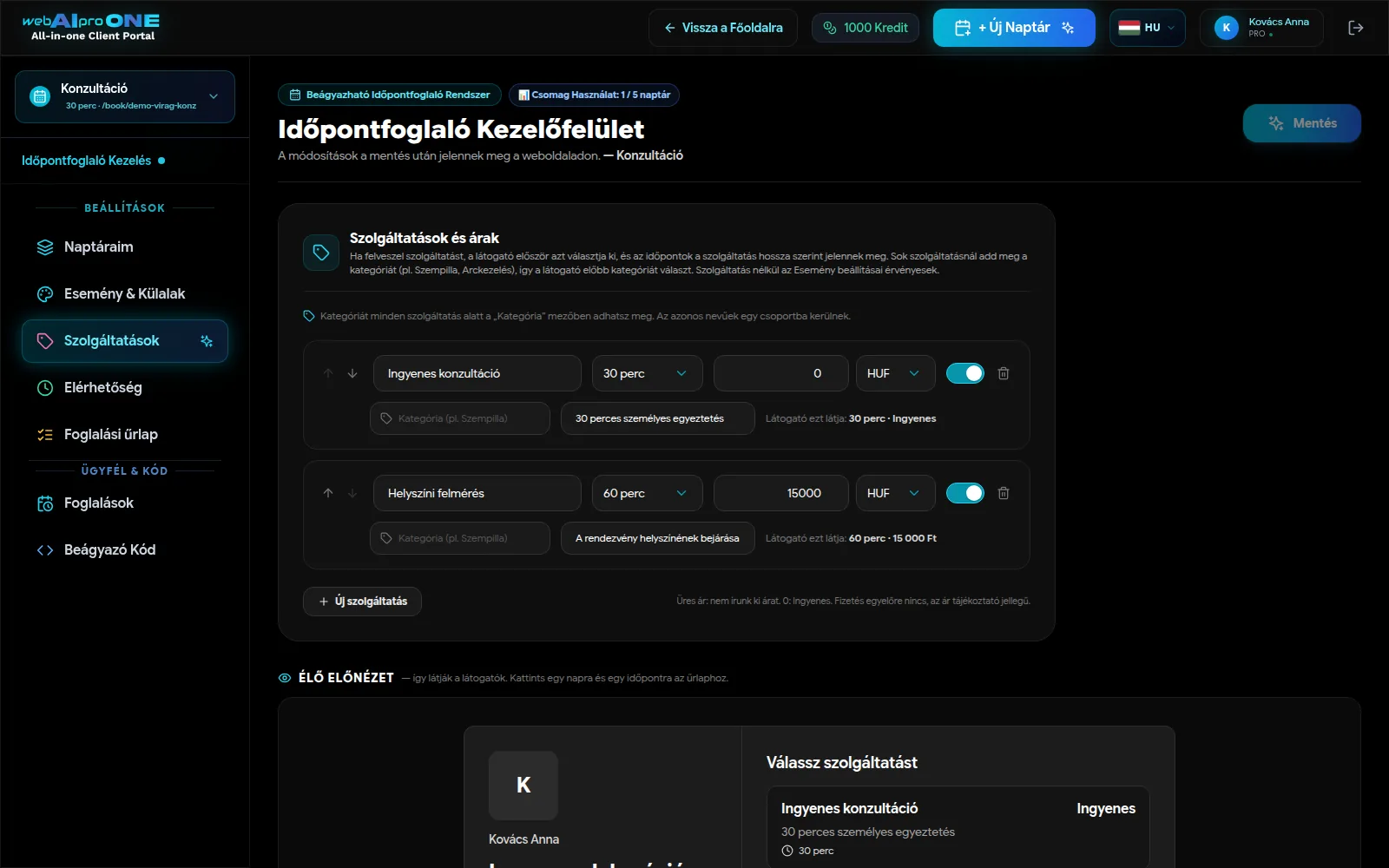Click the price field showing 0
This screenshot has height=868, width=1389.
pyautogui.click(x=781, y=373)
